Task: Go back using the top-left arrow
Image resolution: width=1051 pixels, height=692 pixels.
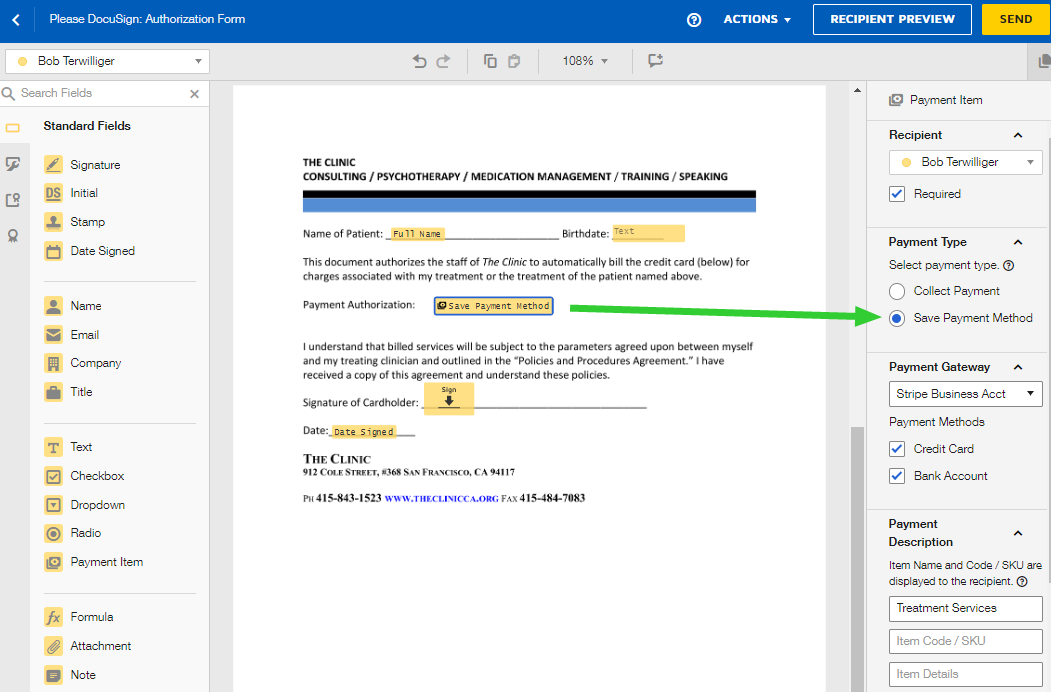Action: coord(16,19)
